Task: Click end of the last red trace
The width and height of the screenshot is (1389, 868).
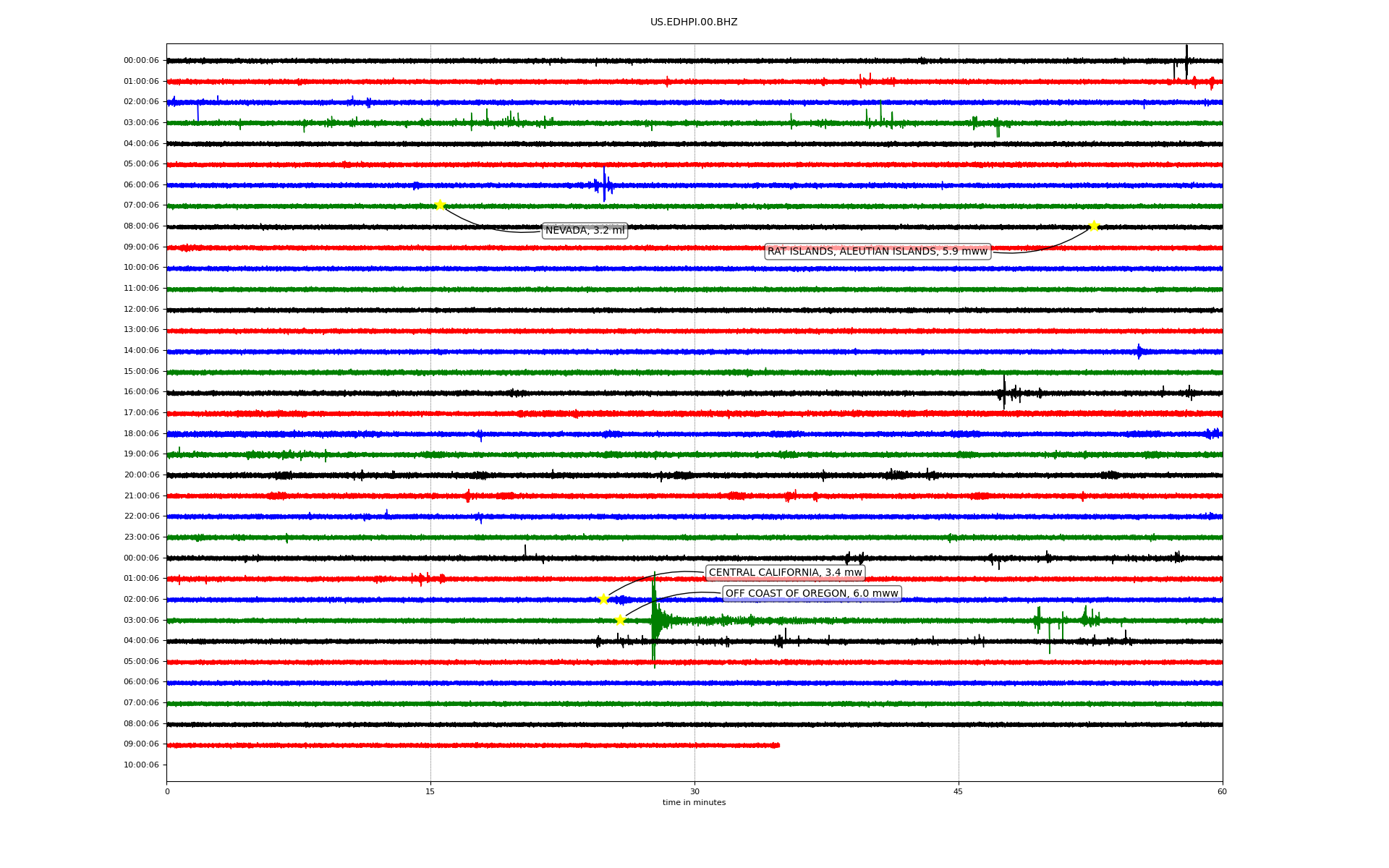Action: point(778,745)
